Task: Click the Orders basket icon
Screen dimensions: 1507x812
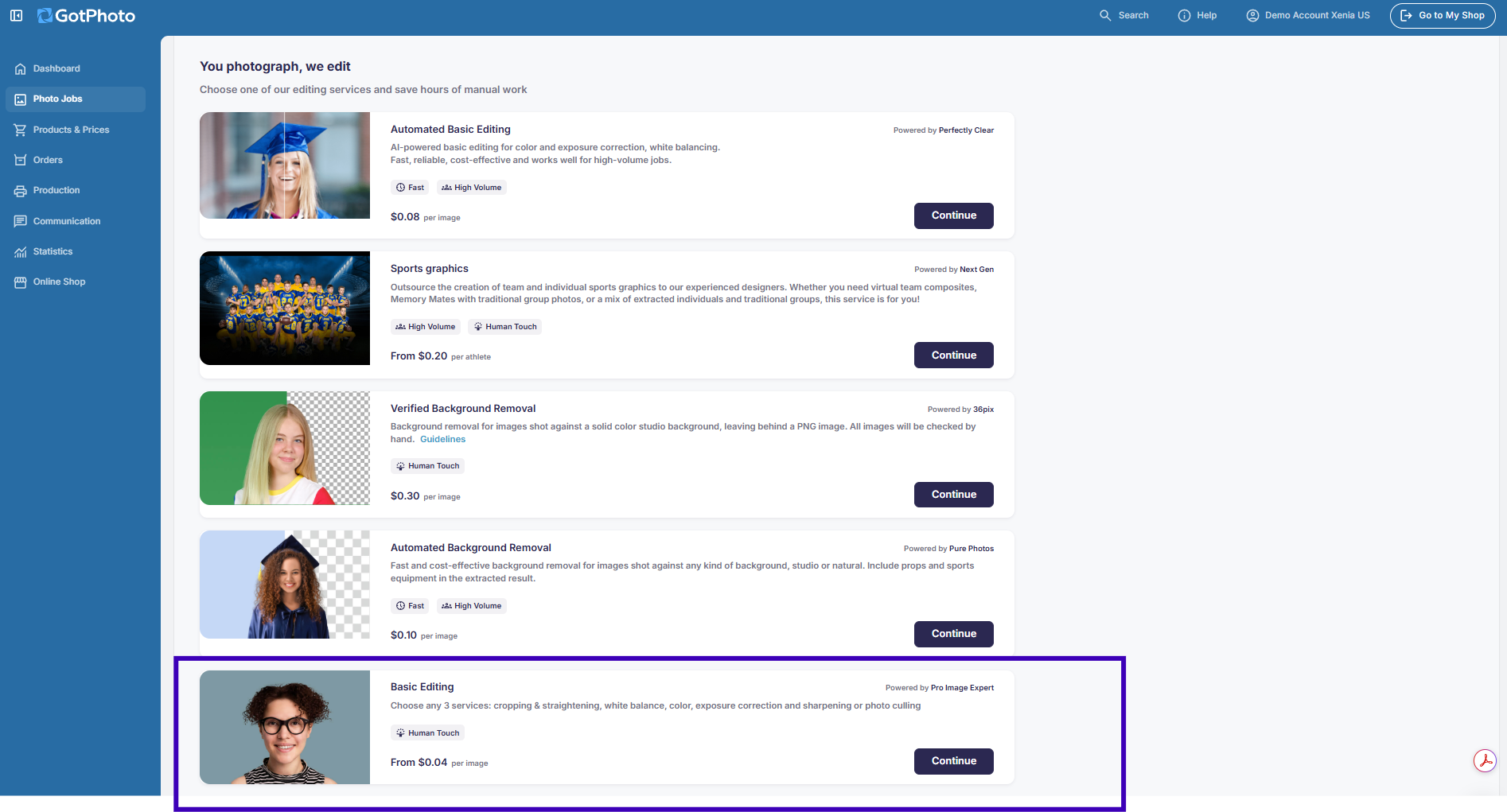Action: [21, 160]
